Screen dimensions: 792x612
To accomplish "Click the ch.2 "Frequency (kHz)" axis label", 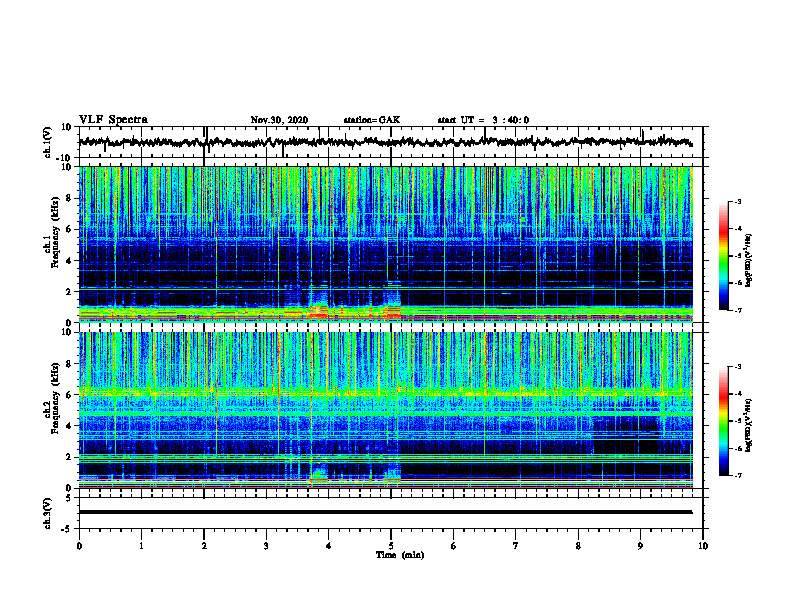I will [x=55, y=399].
